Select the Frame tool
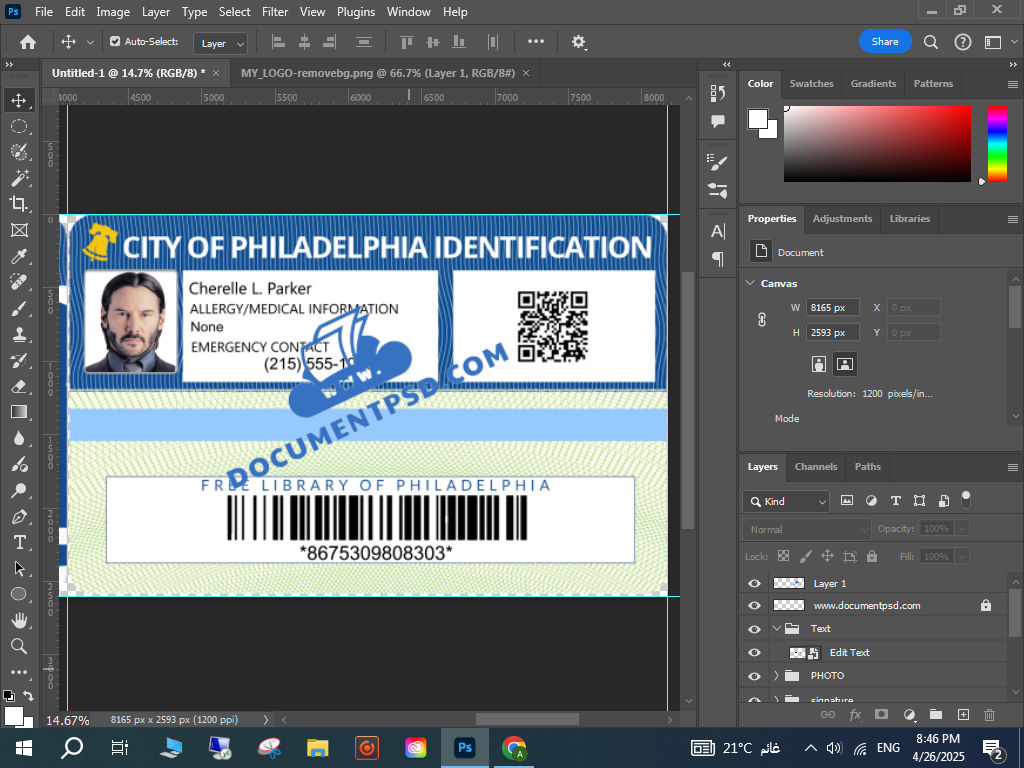Image resolution: width=1024 pixels, height=768 pixels. [19, 230]
